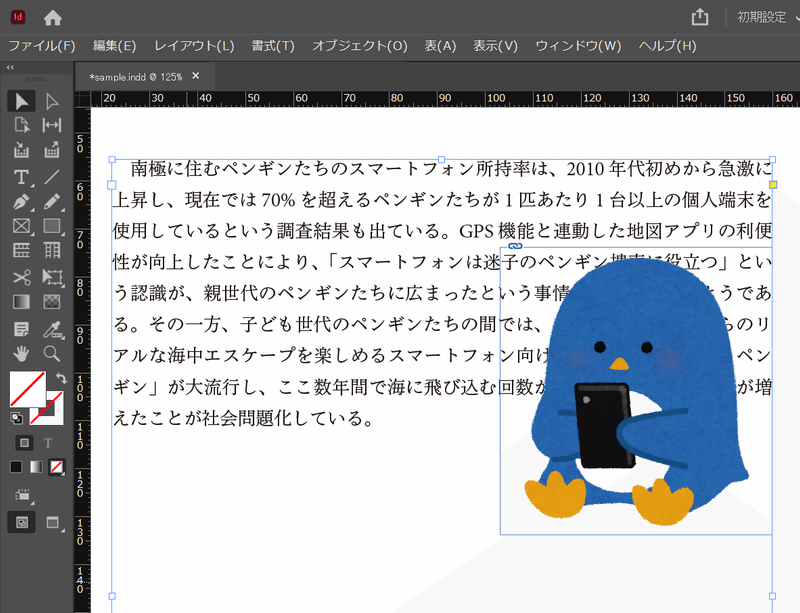Set formatting affects text
The image size is (800, 613).
[x=48, y=443]
